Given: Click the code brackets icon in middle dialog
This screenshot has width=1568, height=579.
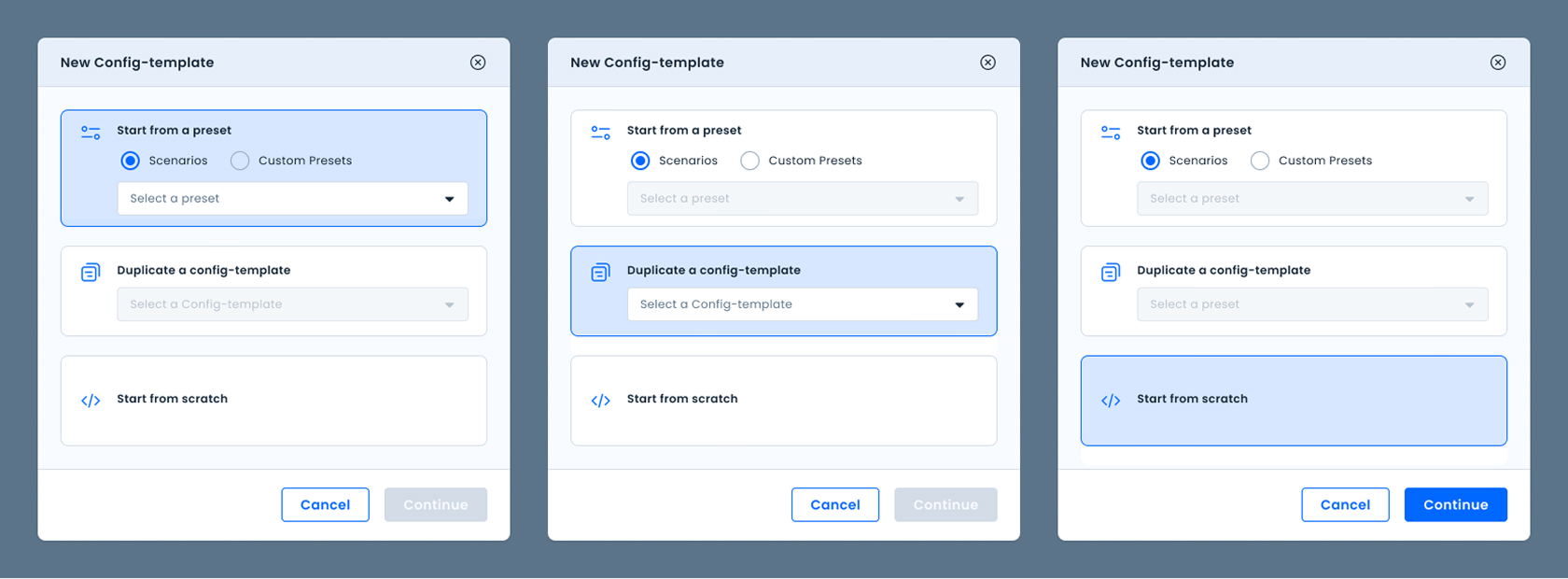Looking at the screenshot, I should pos(600,401).
